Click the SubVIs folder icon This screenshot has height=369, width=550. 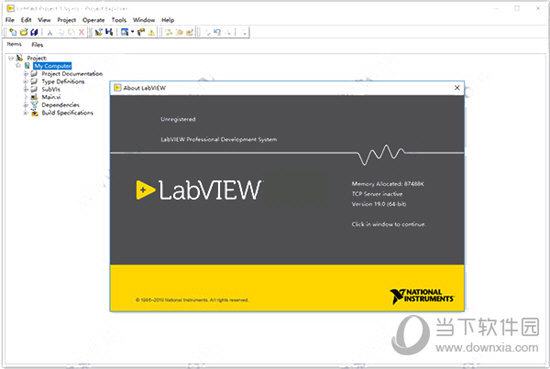click(34, 89)
